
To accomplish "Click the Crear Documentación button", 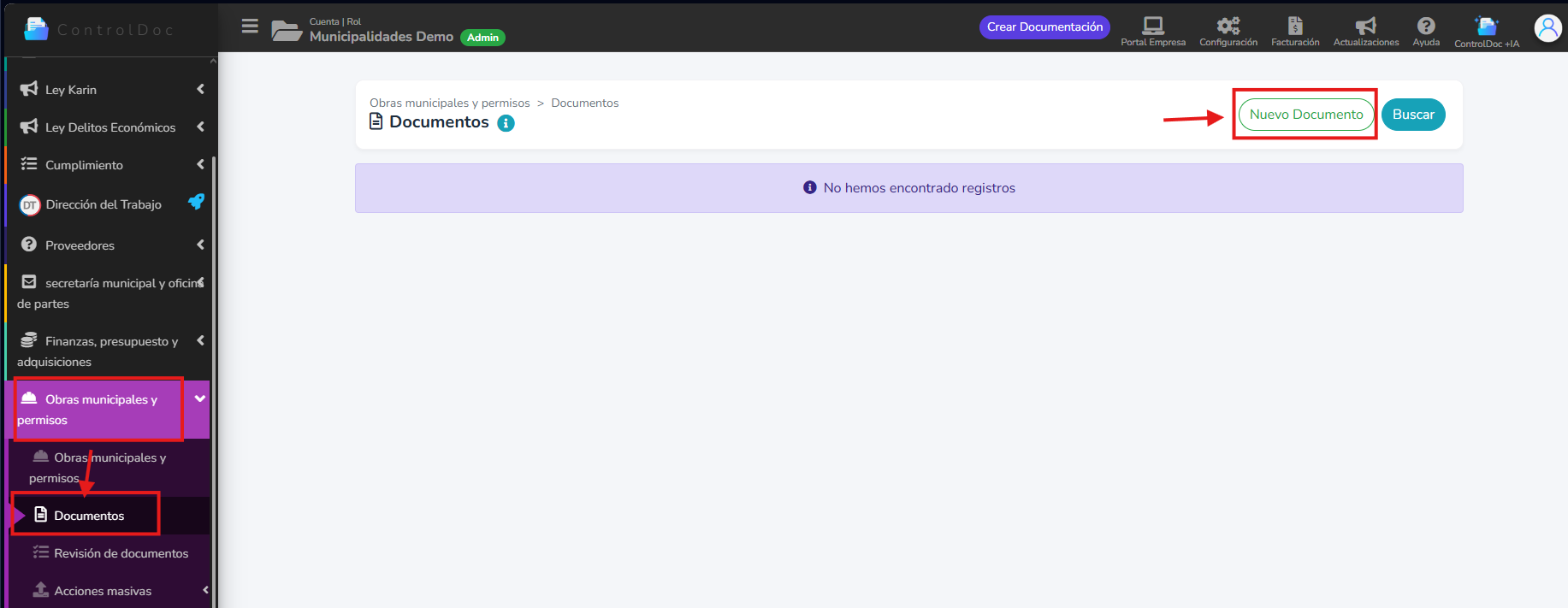I will (1044, 27).
